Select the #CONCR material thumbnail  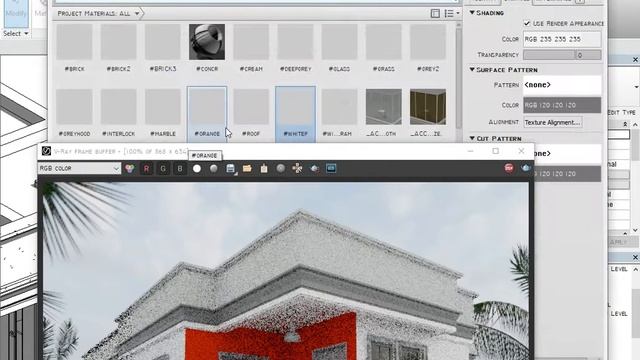(207, 42)
